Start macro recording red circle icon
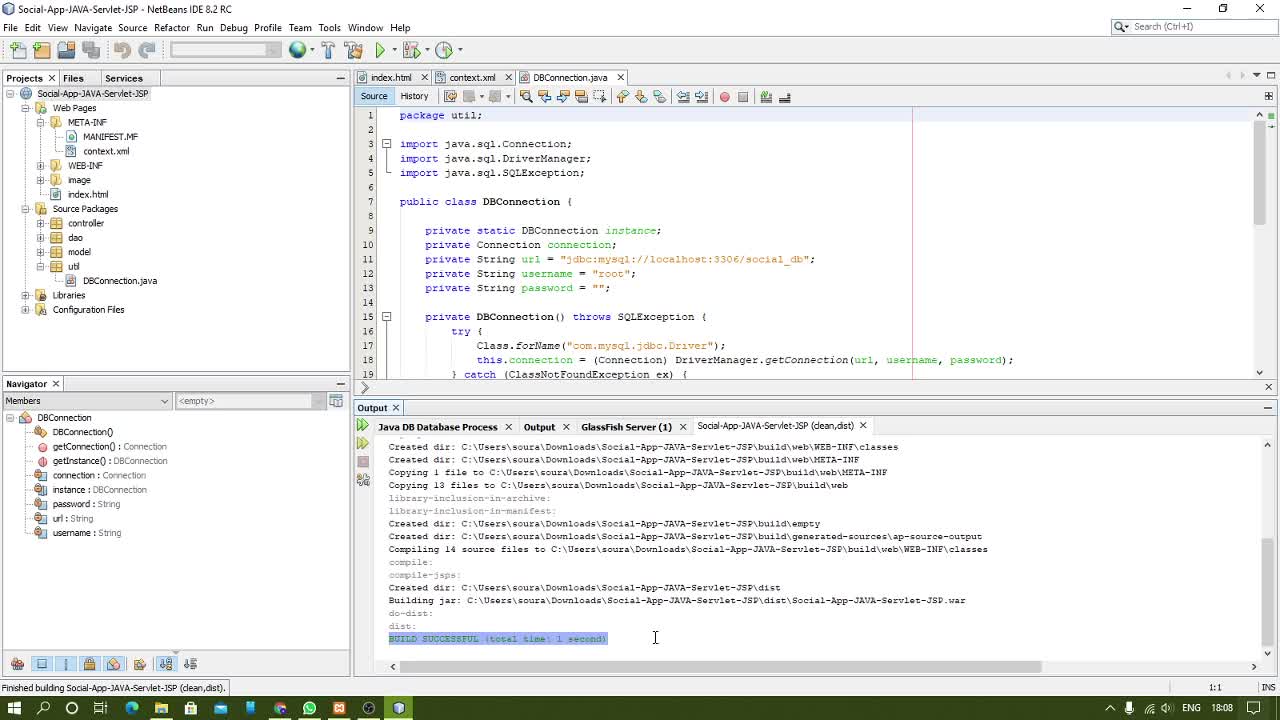Viewport: 1280px width, 720px height. click(x=725, y=97)
